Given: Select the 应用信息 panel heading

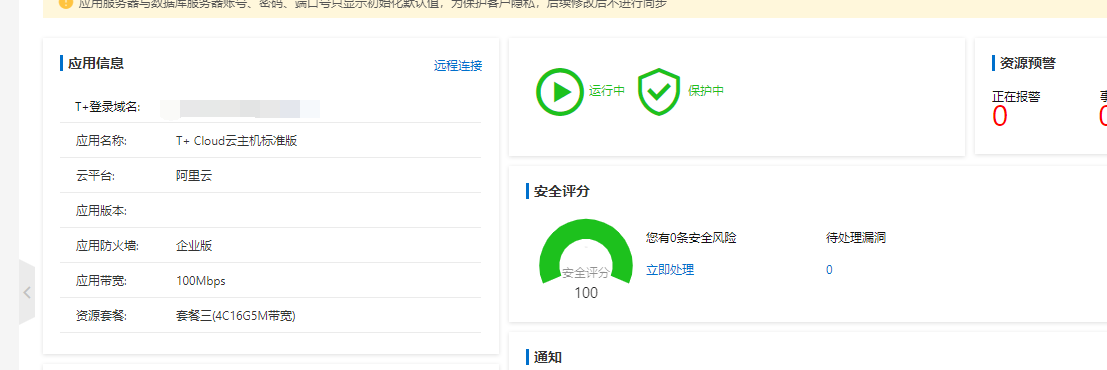Looking at the screenshot, I should click(x=96, y=64).
